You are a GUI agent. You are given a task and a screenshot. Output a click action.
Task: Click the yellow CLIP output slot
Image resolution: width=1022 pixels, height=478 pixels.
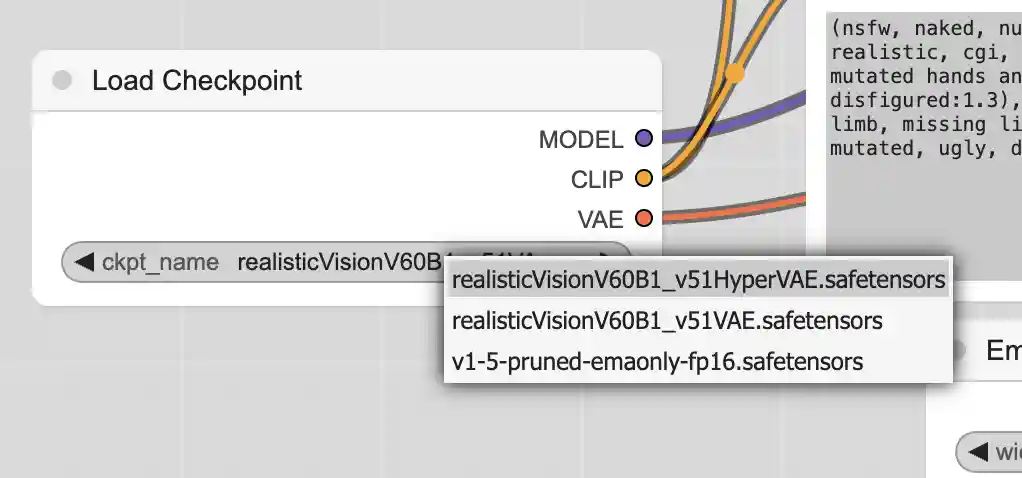(x=644, y=178)
